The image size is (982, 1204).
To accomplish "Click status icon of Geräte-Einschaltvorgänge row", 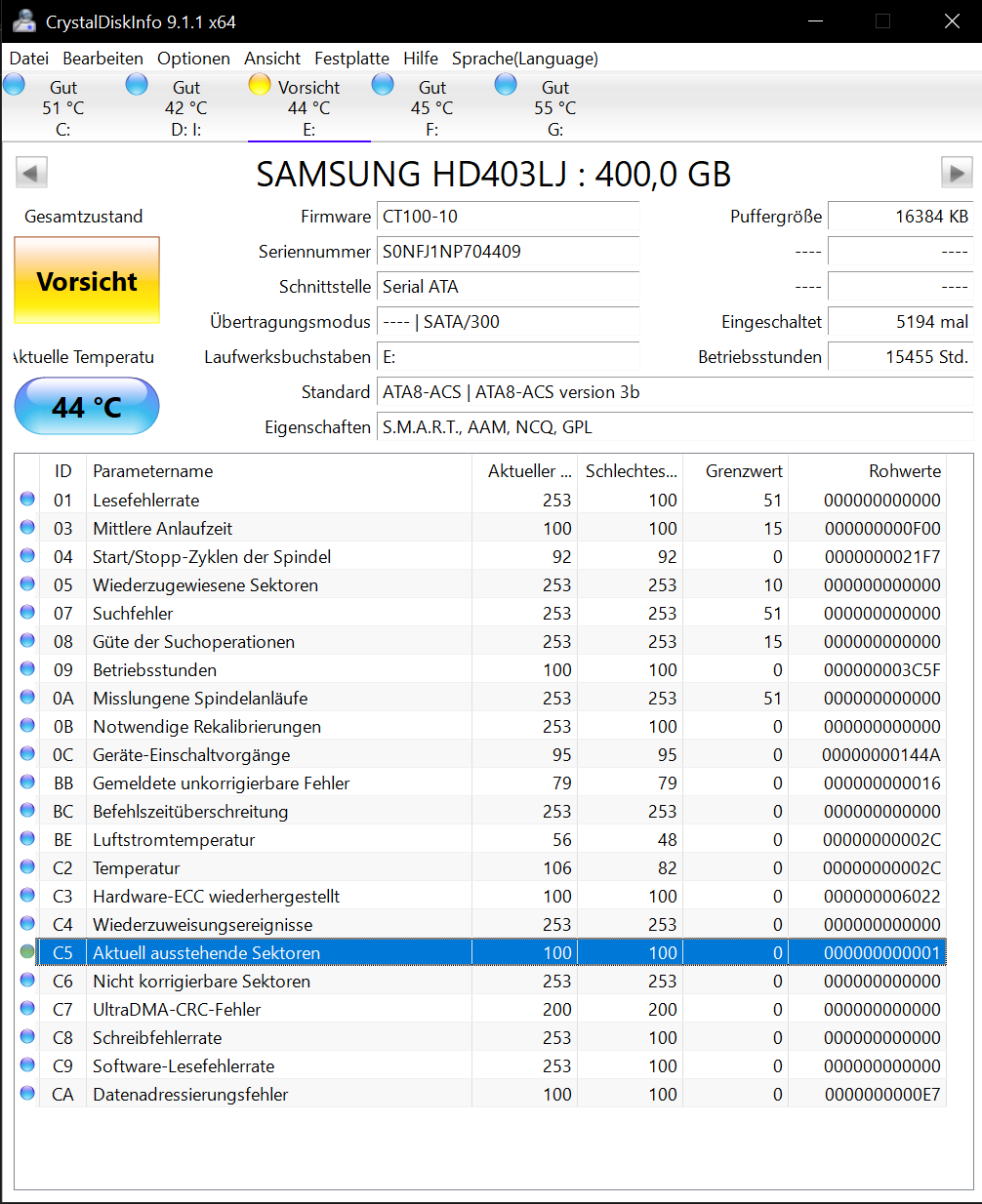I will 27,754.
